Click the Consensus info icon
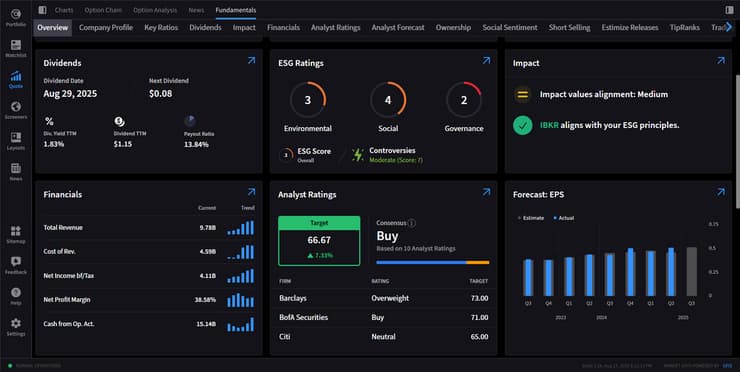This screenshot has height=372, width=740. 412,223
